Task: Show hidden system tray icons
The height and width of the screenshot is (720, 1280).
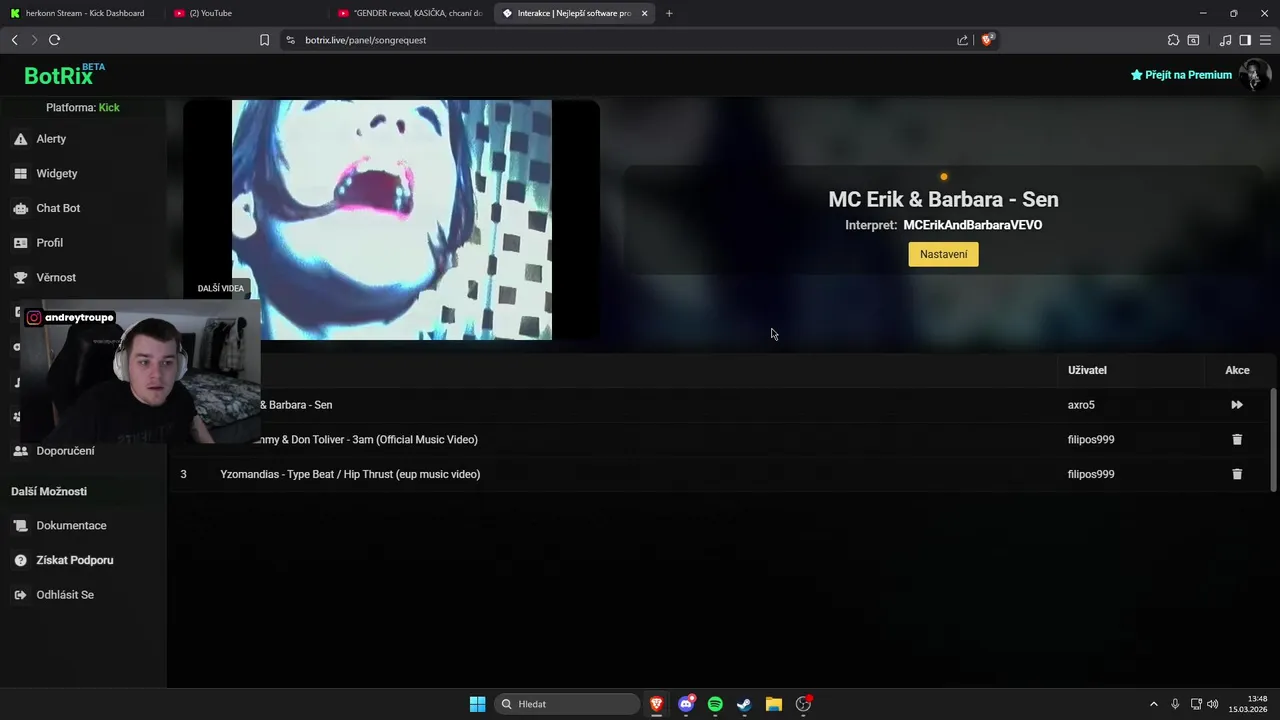Action: click(x=1153, y=704)
